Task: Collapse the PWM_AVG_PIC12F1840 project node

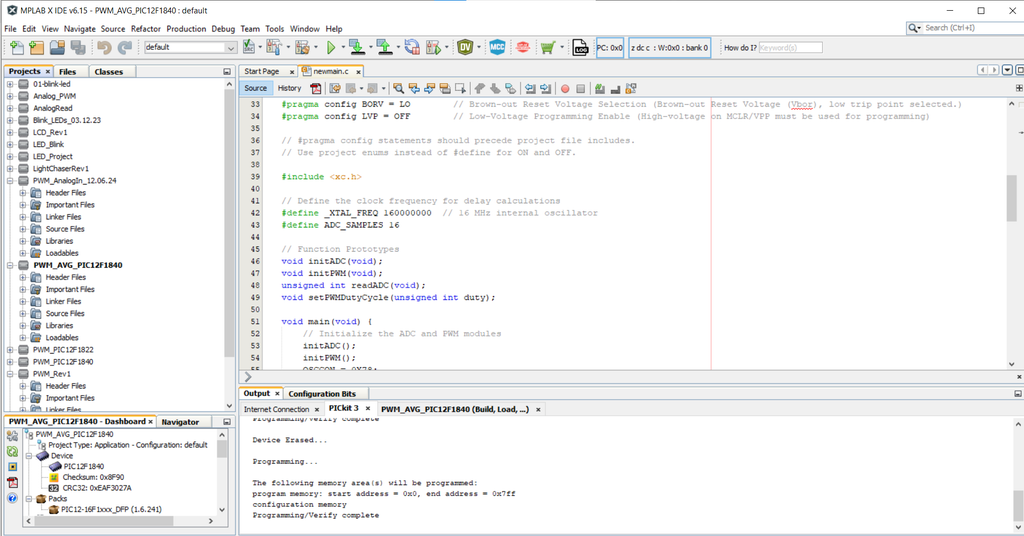Action: (x=10, y=265)
